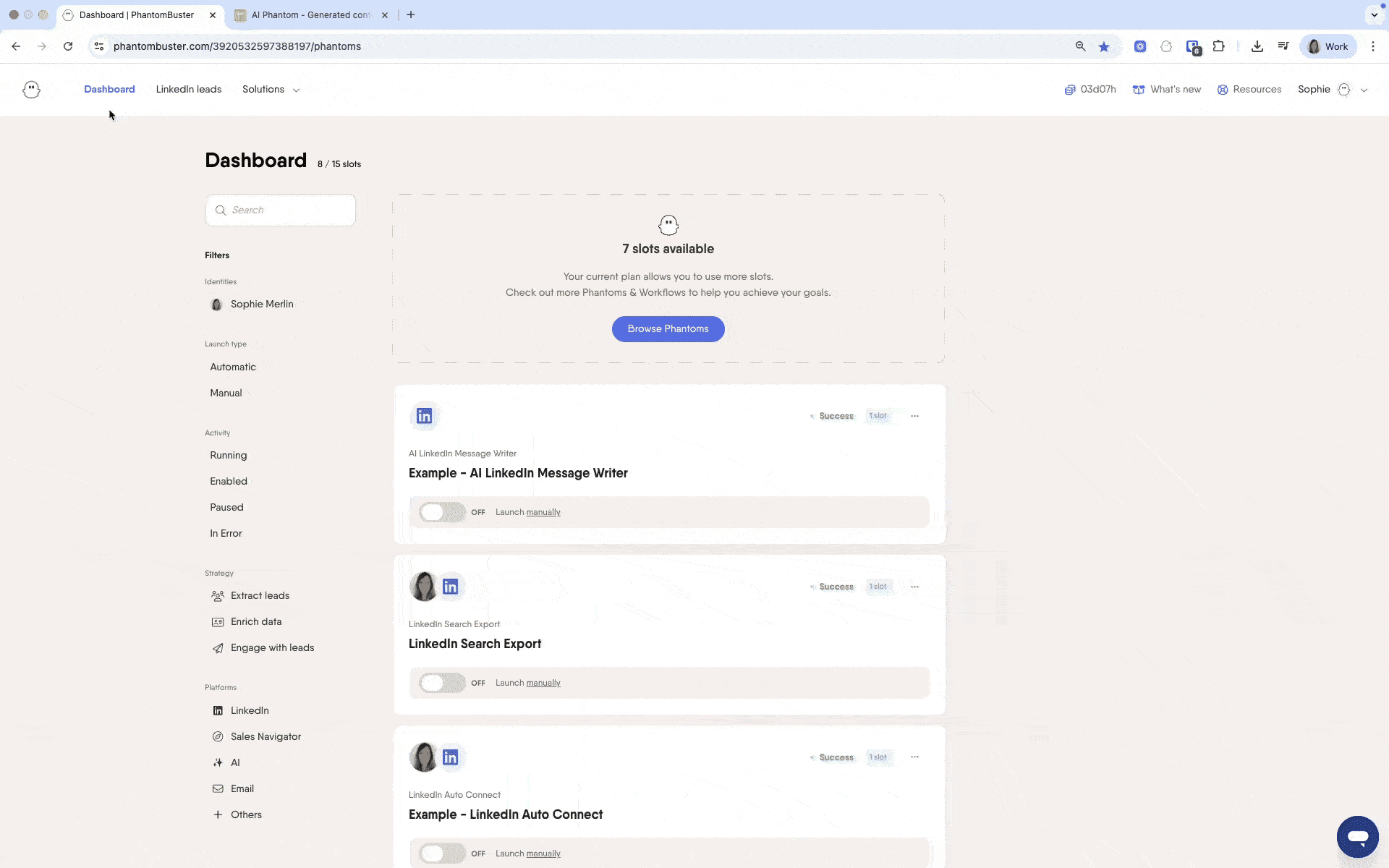The height and width of the screenshot is (868, 1389).
Task: Click LinkedIn icon on LinkedIn Auto Connect card
Action: point(451,757)
